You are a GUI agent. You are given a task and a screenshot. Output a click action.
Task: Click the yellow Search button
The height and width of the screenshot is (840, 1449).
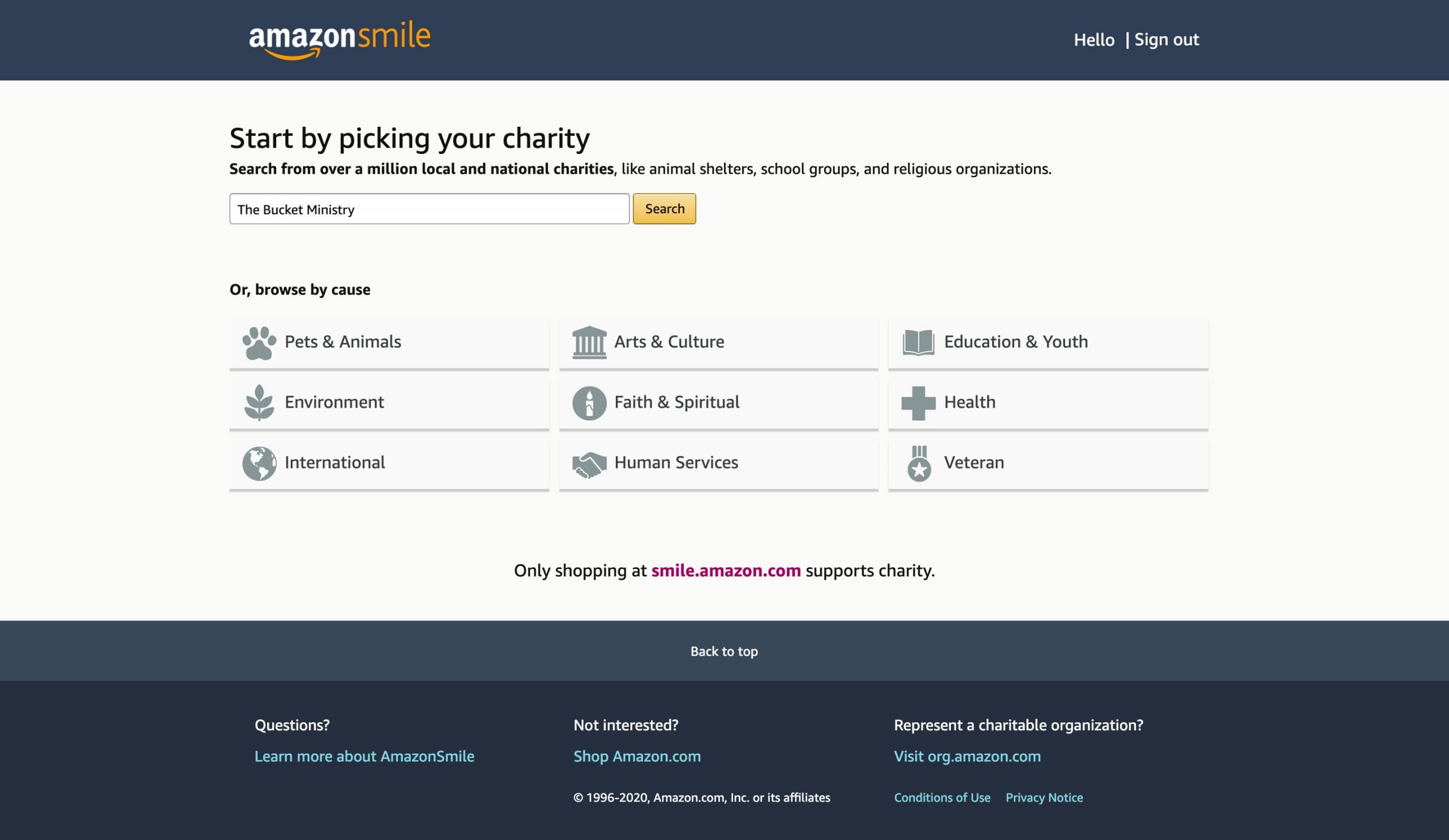(x=664, y=209)
